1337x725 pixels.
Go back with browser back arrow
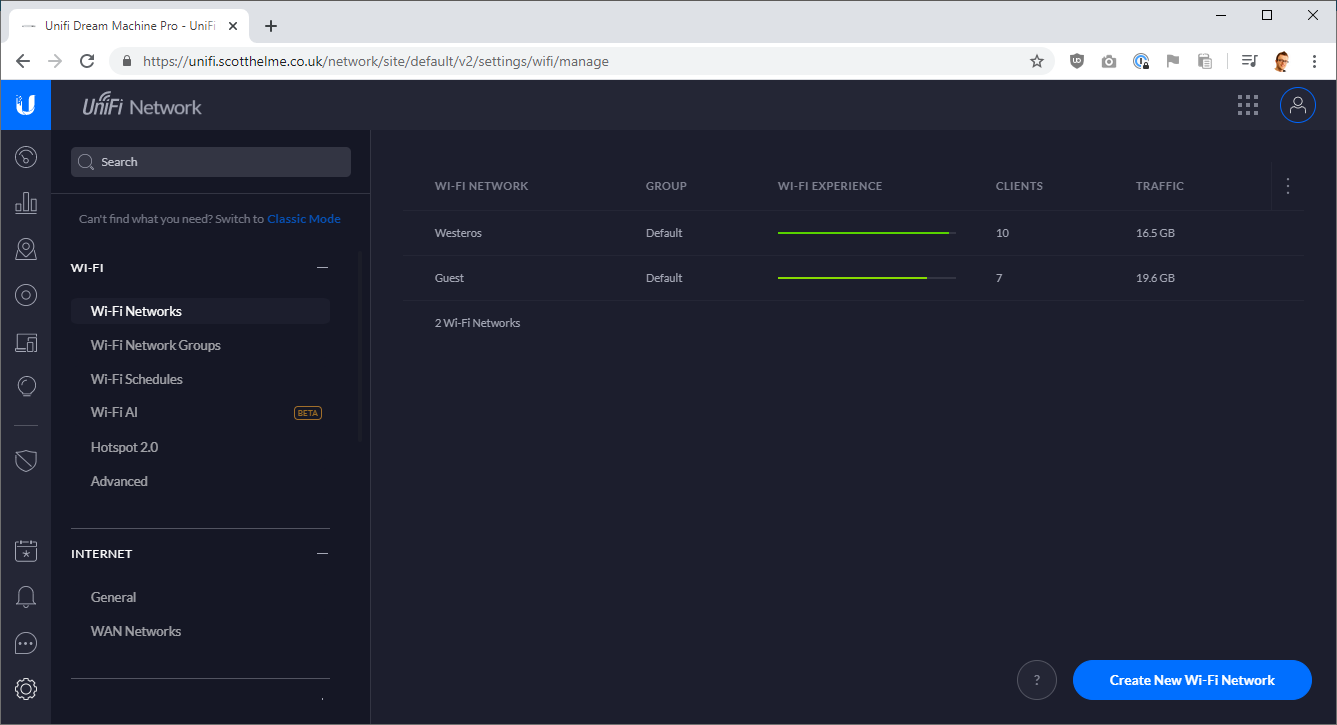(x=23, y=61)
